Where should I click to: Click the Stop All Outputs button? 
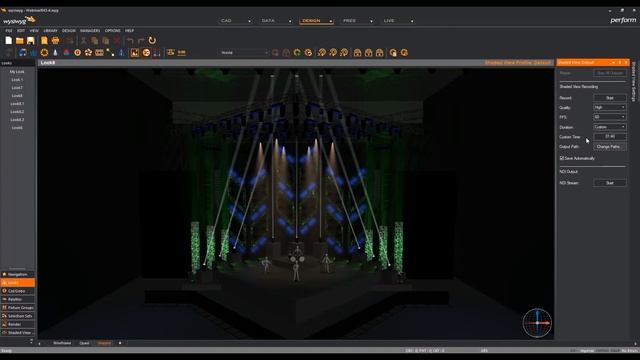point(609,73)
